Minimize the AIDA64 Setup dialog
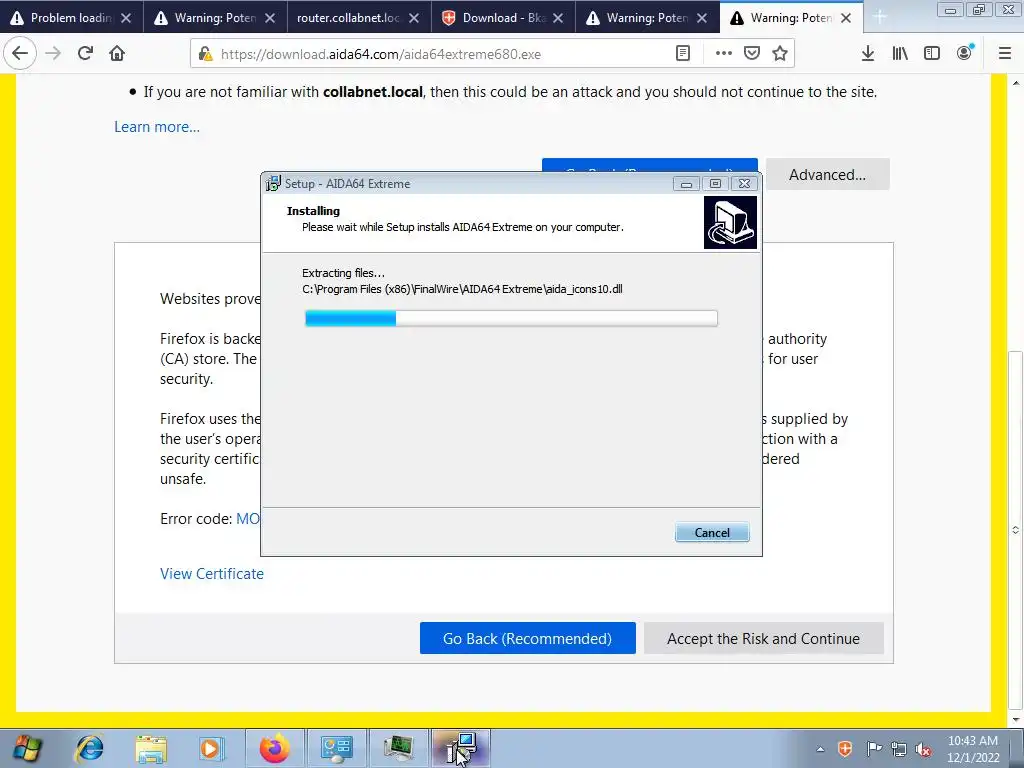 686,184
